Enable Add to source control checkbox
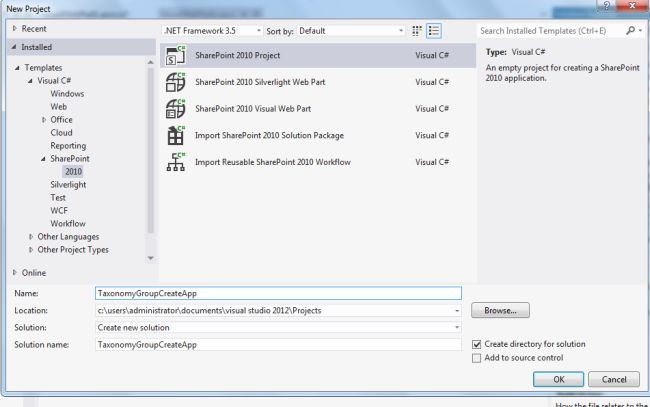 click(477, 358)
